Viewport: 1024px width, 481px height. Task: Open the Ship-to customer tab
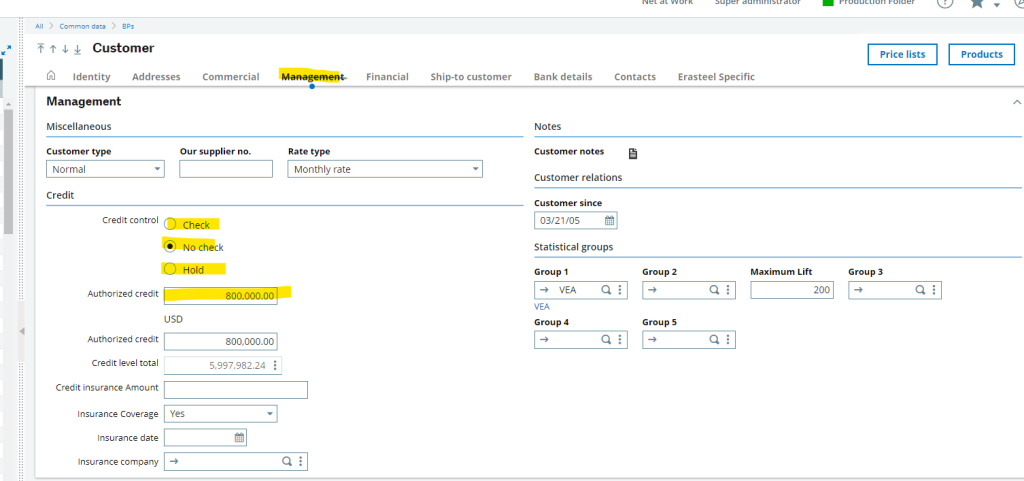(470, 77)
